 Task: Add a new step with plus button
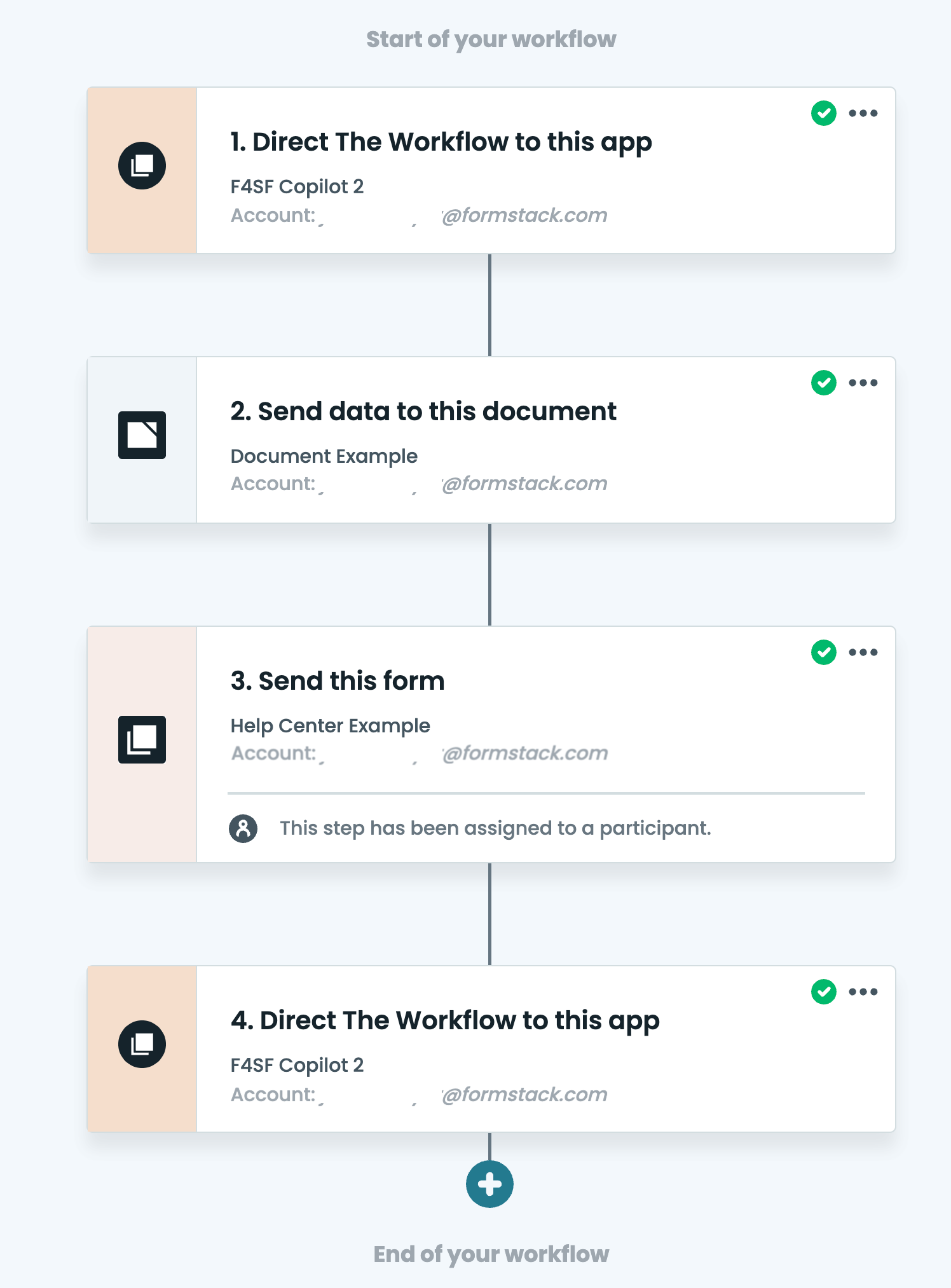[489, 1184]
